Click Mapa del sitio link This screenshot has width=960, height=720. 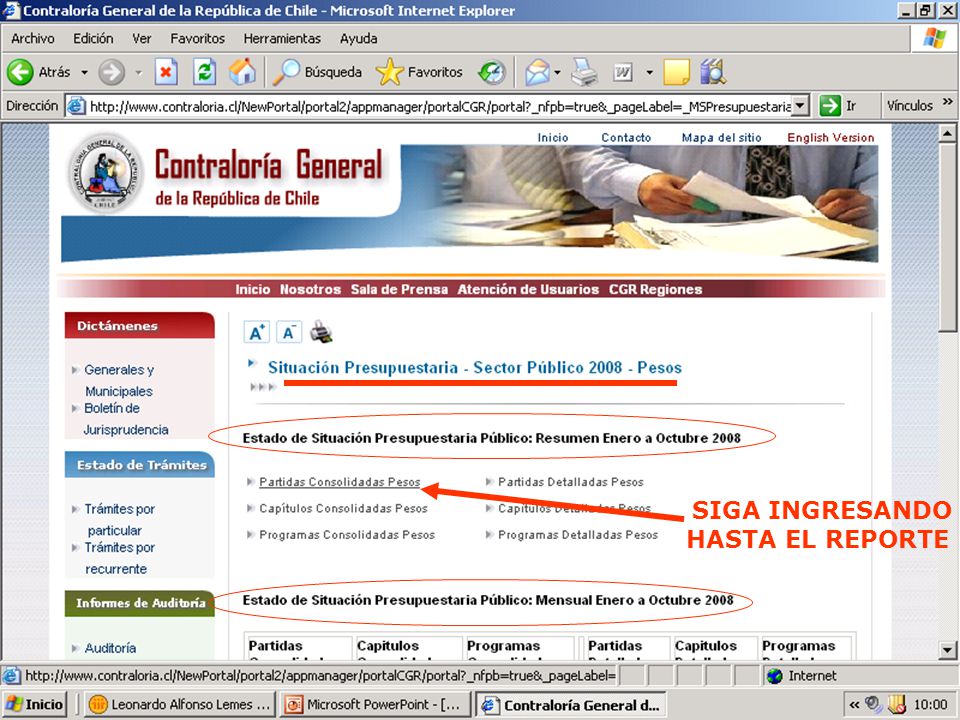click(x=721, y=138)
